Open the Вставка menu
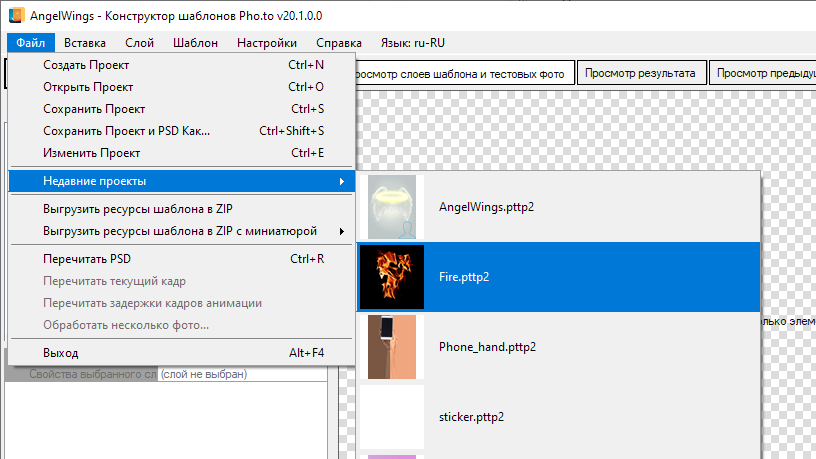The height and width of the screenshot is (459, 816). (x=85, y=43)
